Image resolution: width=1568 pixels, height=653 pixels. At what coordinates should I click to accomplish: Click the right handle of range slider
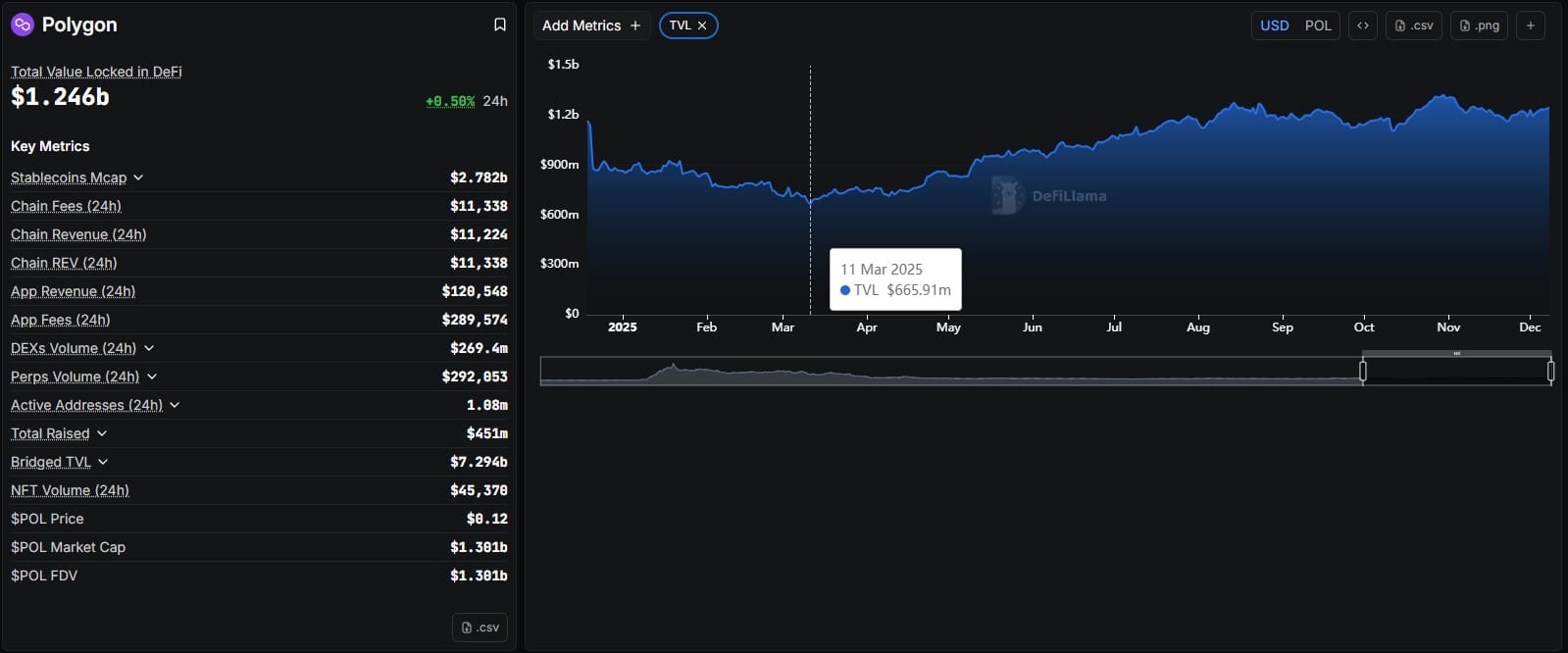click(1550, 371)
